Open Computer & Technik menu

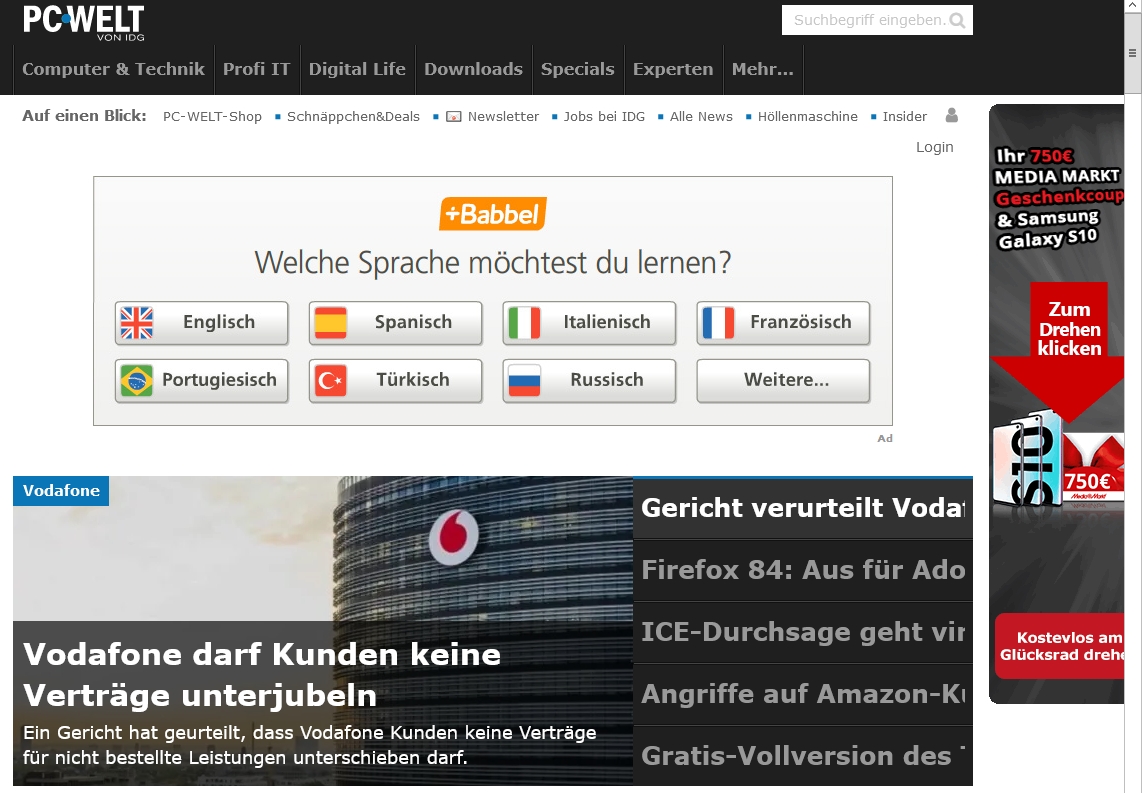pyautogui.click(x=113, y=69)
